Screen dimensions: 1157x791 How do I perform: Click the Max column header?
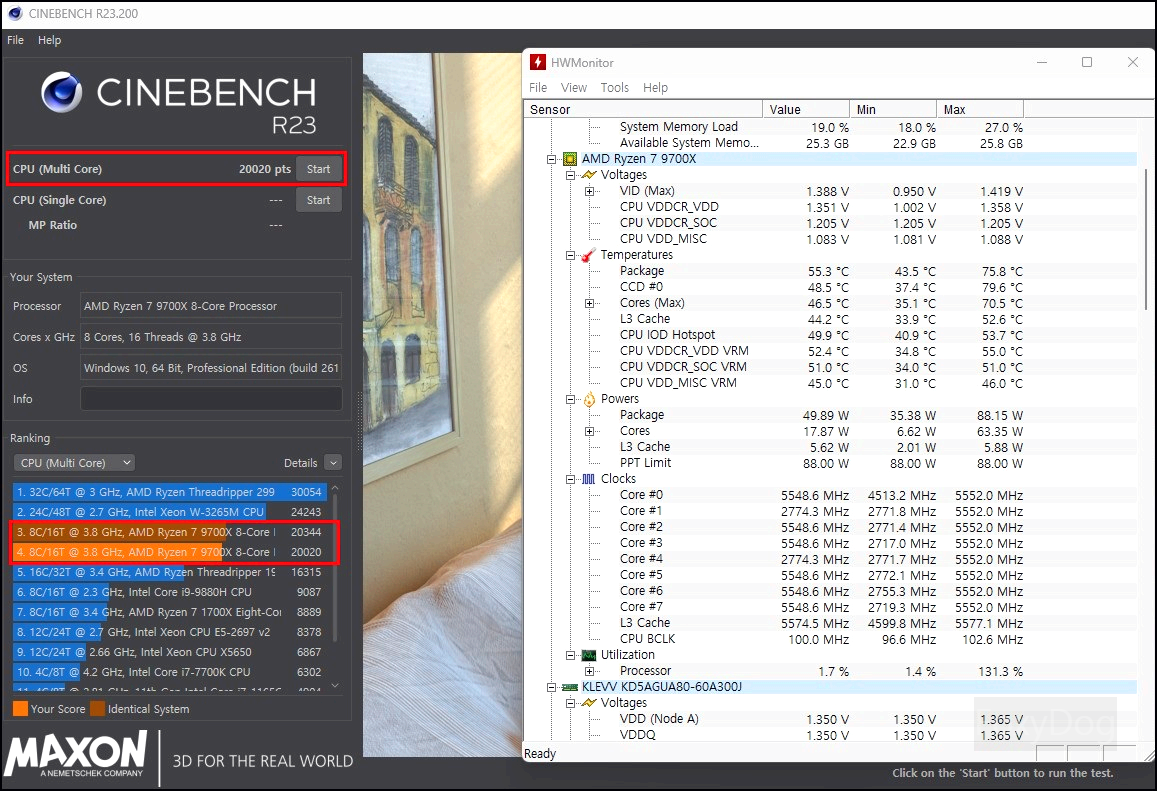979,109
